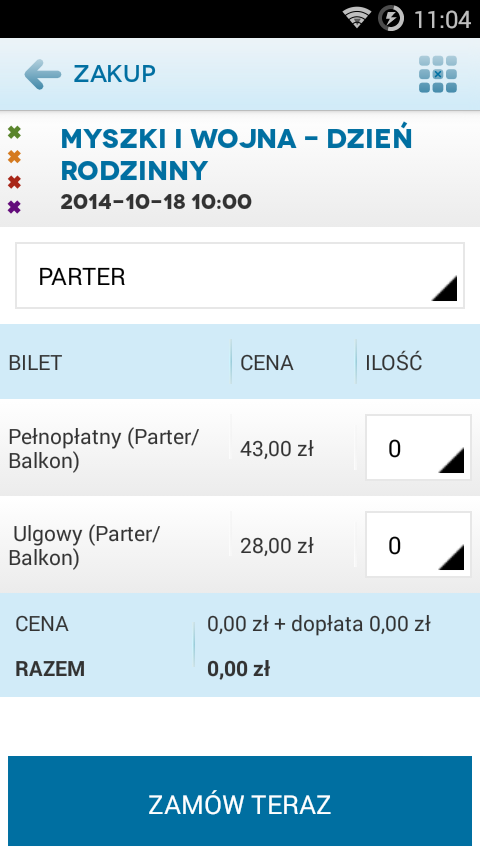Screen dimensions: 480x854
Task: Click the ILOŚĆ column header
Action: pos(393,362)
